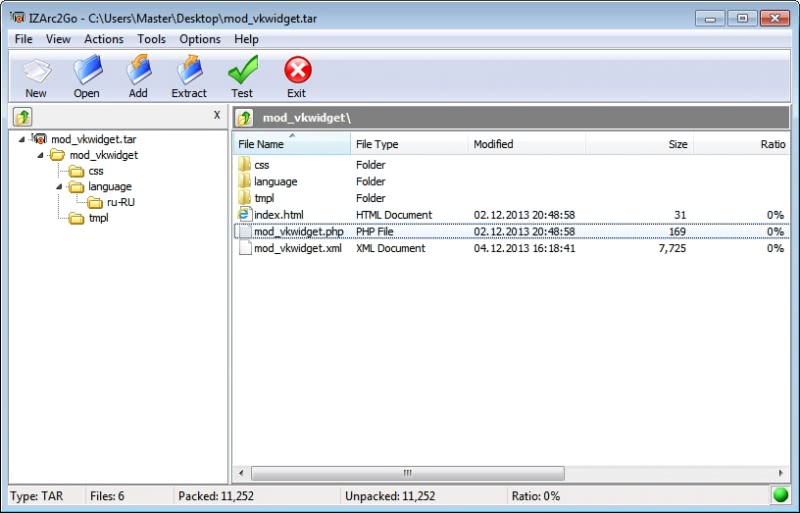Open the Help menu

(246, 39)
